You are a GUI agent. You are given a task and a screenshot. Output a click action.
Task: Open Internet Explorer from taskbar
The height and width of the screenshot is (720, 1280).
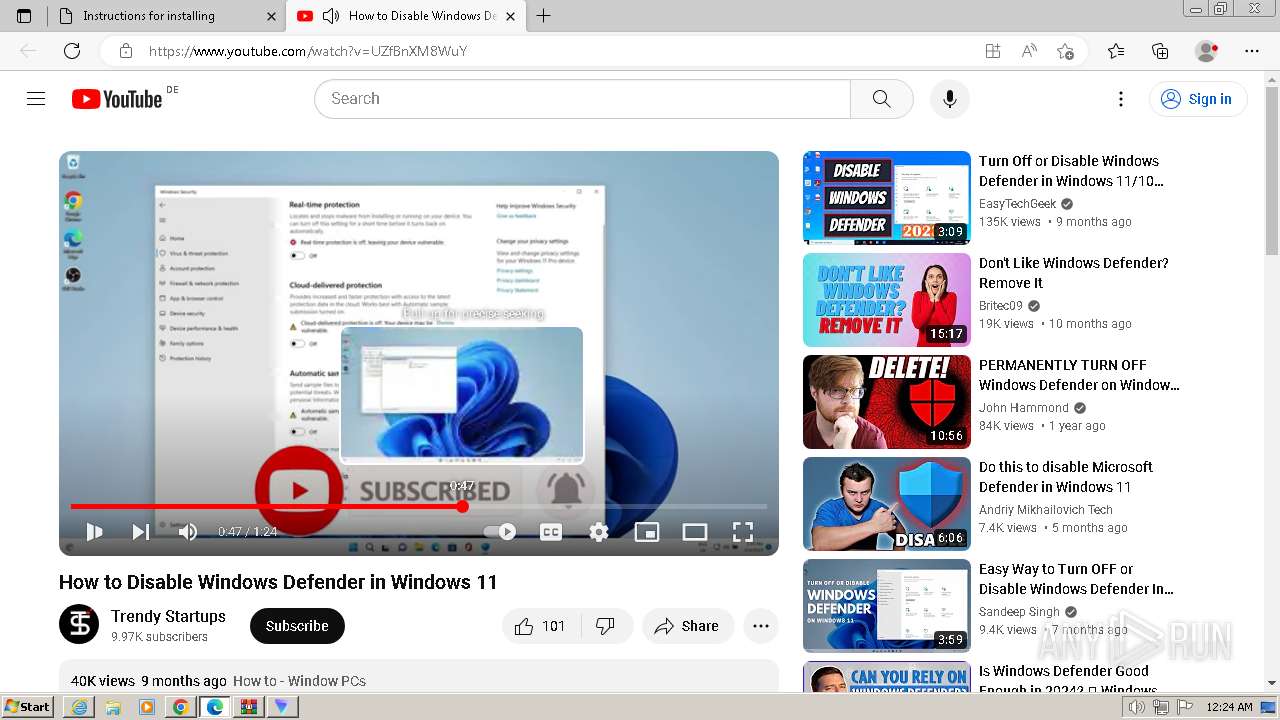tap(79, 707)
